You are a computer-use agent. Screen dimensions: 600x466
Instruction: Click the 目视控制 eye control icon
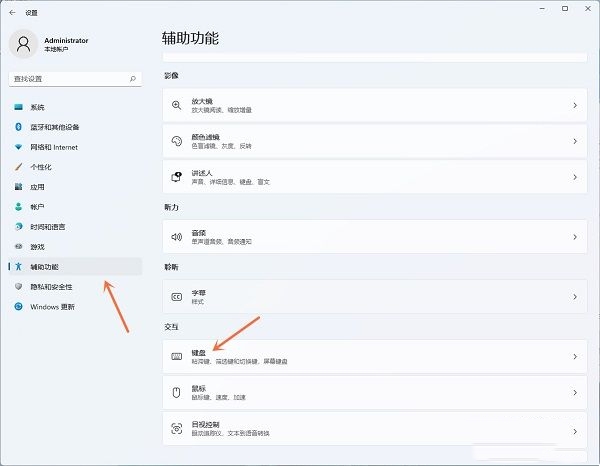(x=176, y=428)
